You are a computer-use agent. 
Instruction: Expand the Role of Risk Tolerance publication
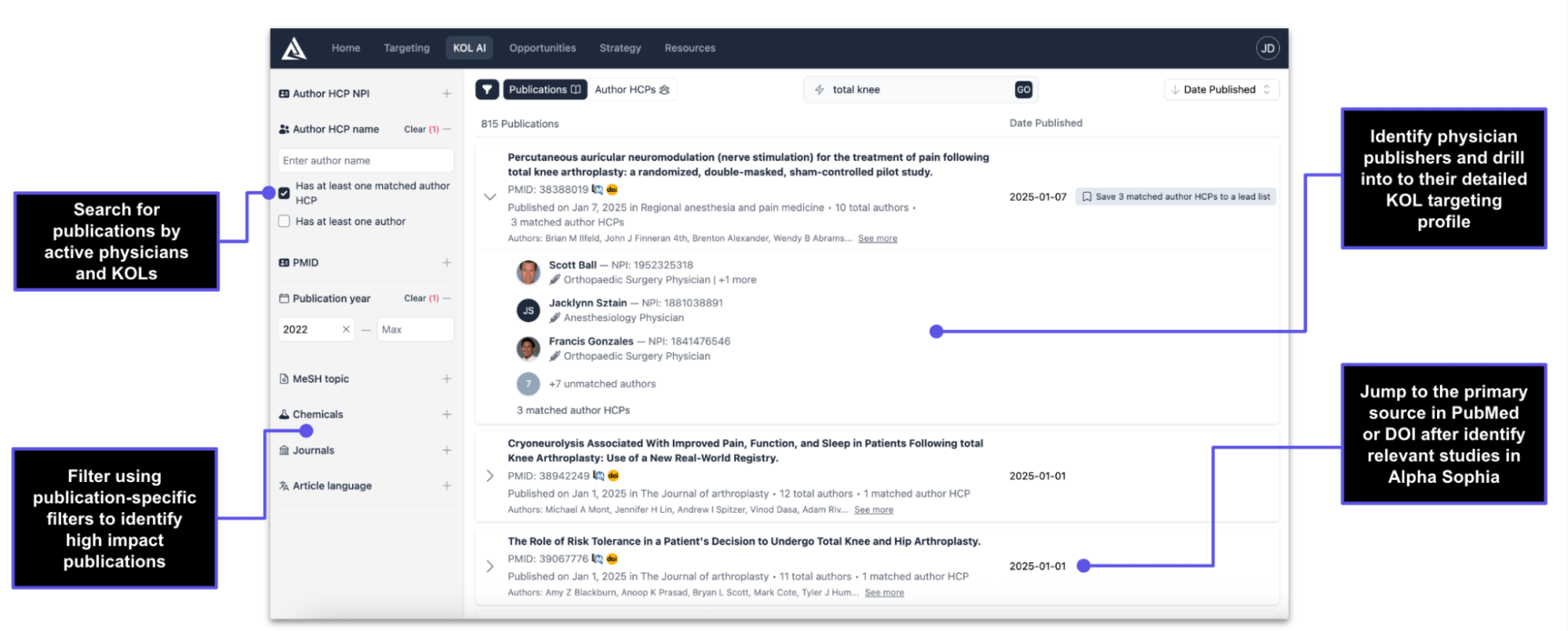[489, 566]
